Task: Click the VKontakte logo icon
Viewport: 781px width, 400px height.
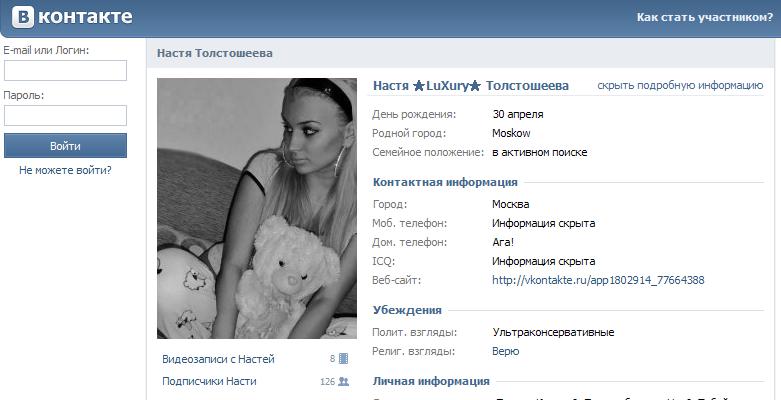Action: pos(23,17)
